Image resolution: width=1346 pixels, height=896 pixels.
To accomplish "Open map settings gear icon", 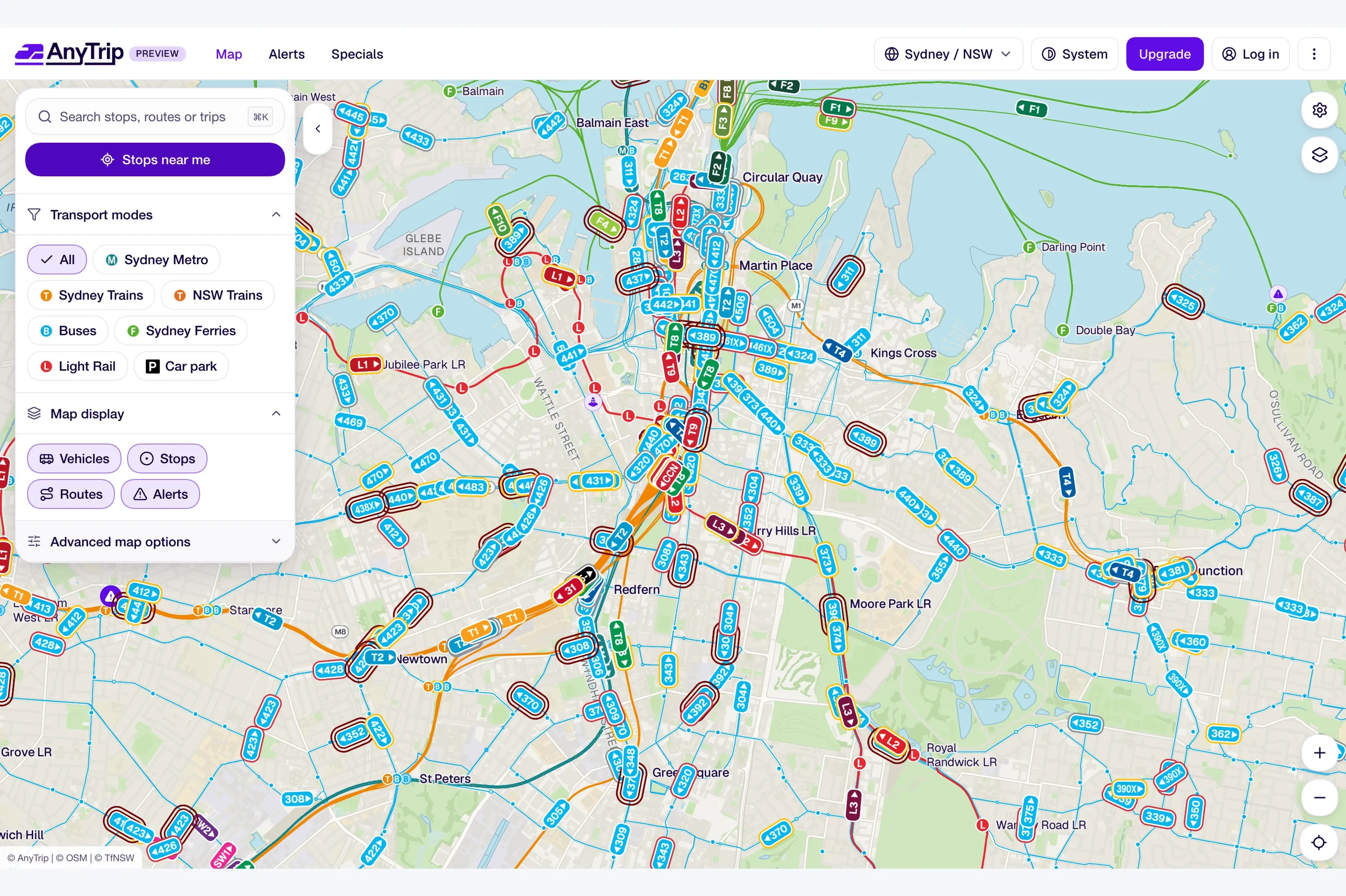I will [x=1319, y=110].
